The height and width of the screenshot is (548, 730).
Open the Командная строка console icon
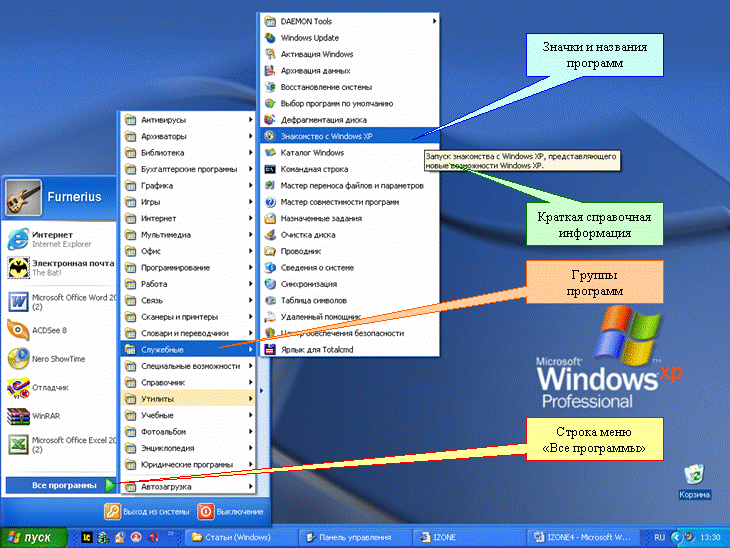[x=270, y=169]
